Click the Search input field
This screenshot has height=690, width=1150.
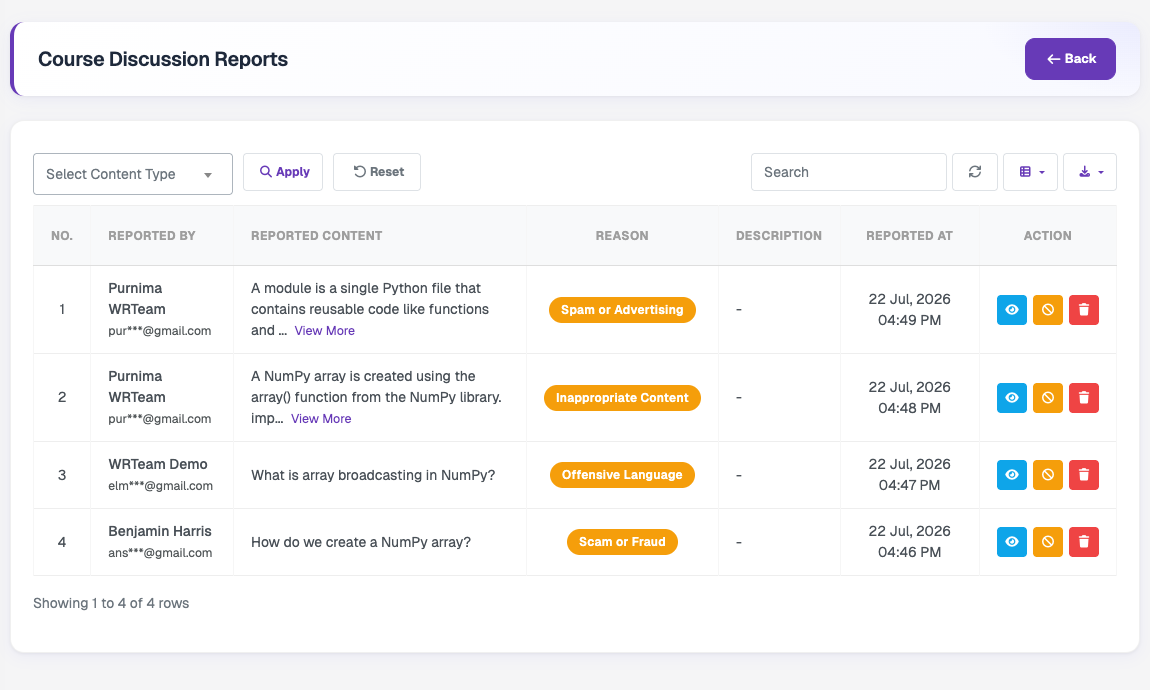[849, 172]
